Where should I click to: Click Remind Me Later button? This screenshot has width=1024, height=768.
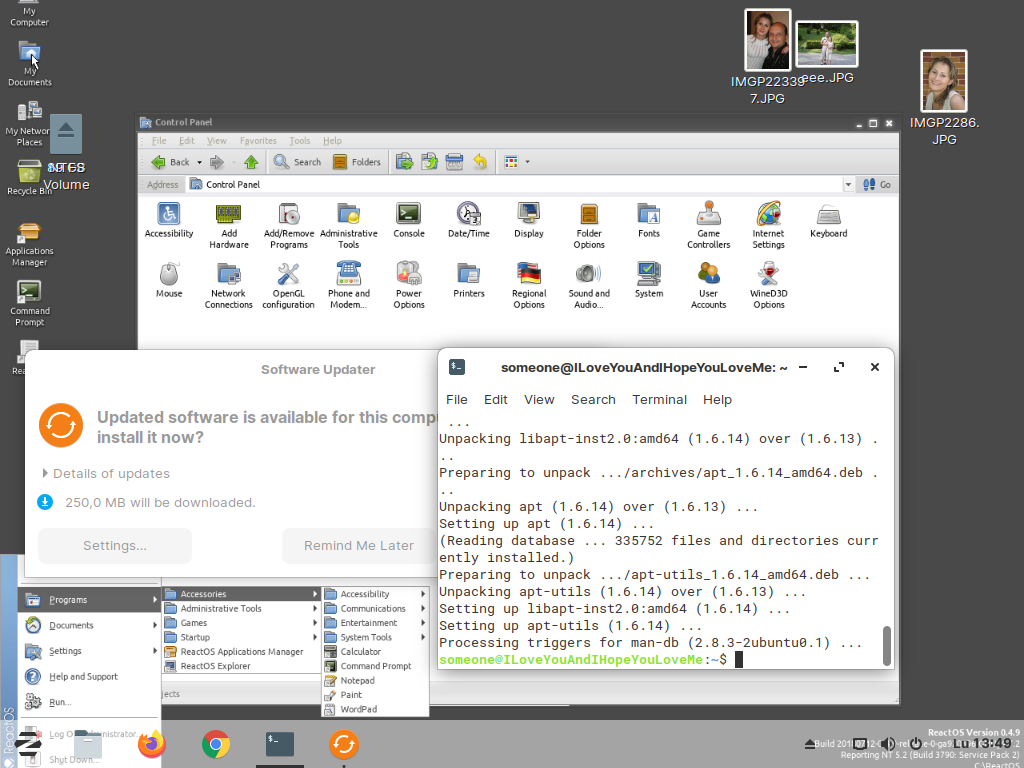click(359, 546)
